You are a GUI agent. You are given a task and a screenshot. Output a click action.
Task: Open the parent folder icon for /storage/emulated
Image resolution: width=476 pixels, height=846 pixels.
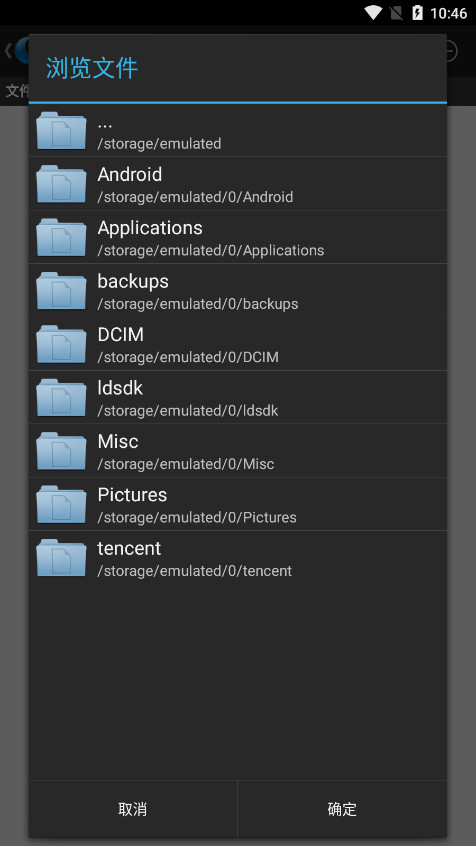click(x=61, y=131)
